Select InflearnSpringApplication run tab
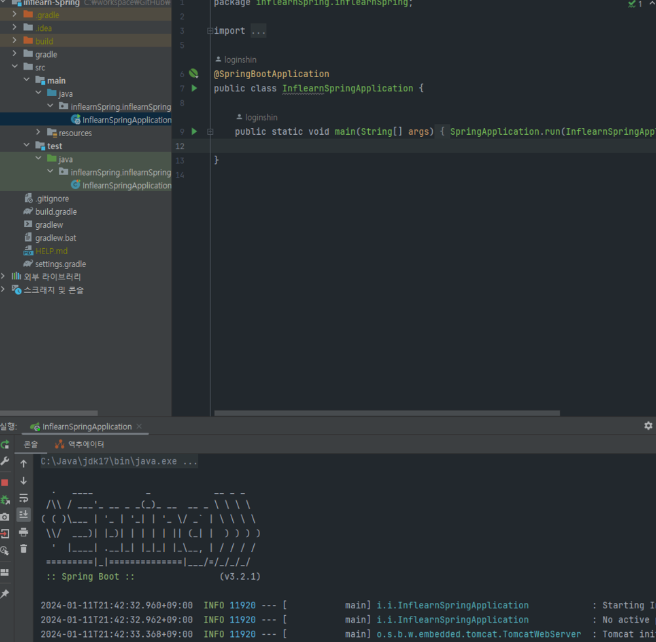Screen dimensions: 656x642 [87, 427]
